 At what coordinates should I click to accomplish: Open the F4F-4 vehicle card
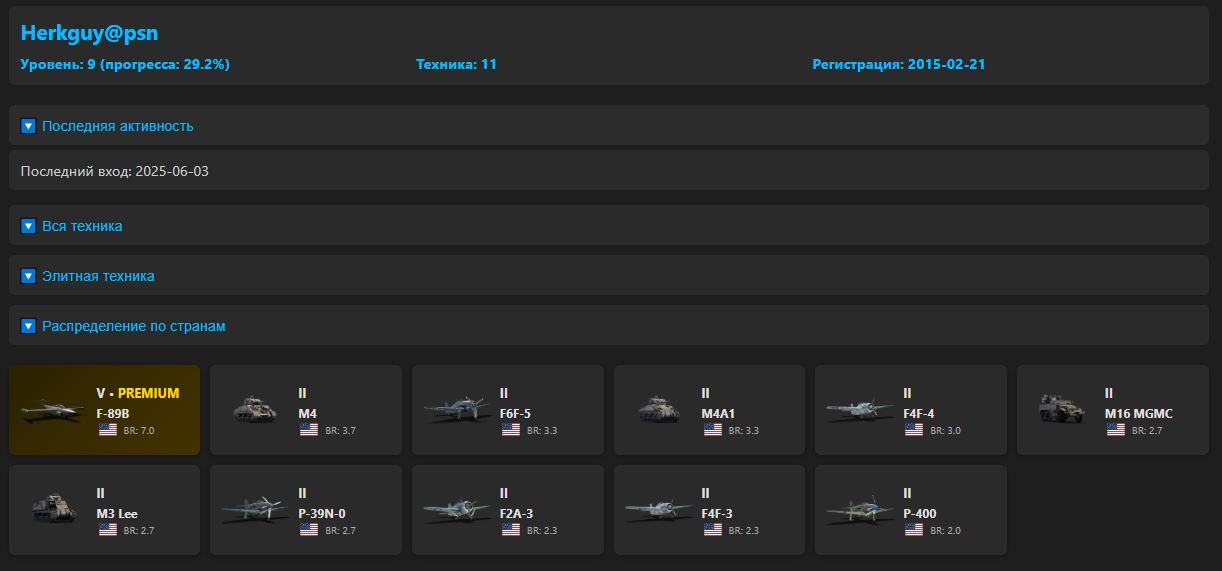(910, 410)
